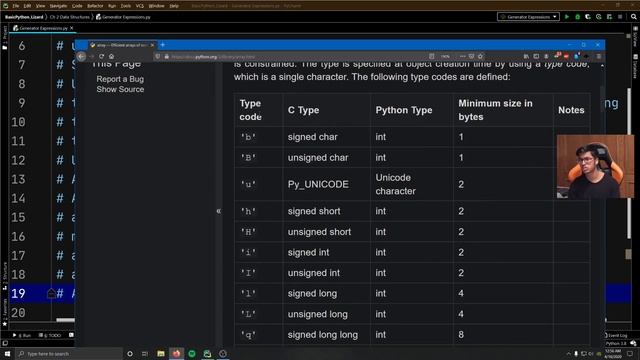Toggle reader view icon in address bar
Image resolution: width=640 pixels, height=360 pixels.
(x=431, y=56)
